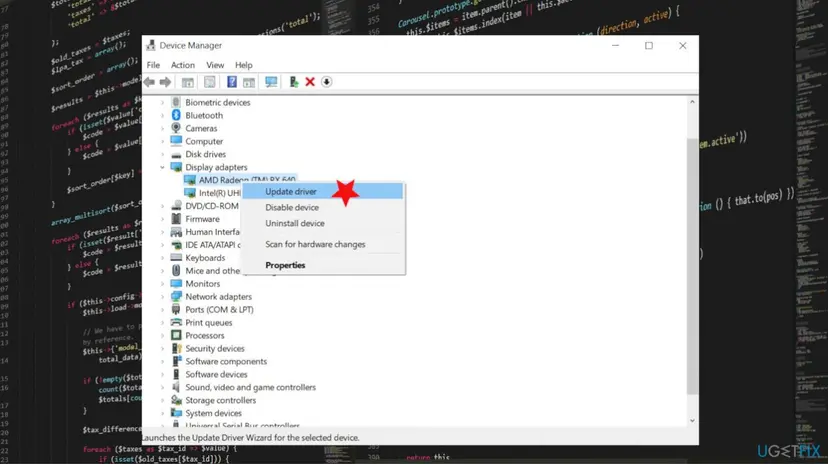Click the Display adapters category icon
828x464 pixels.
pos(176,167)
